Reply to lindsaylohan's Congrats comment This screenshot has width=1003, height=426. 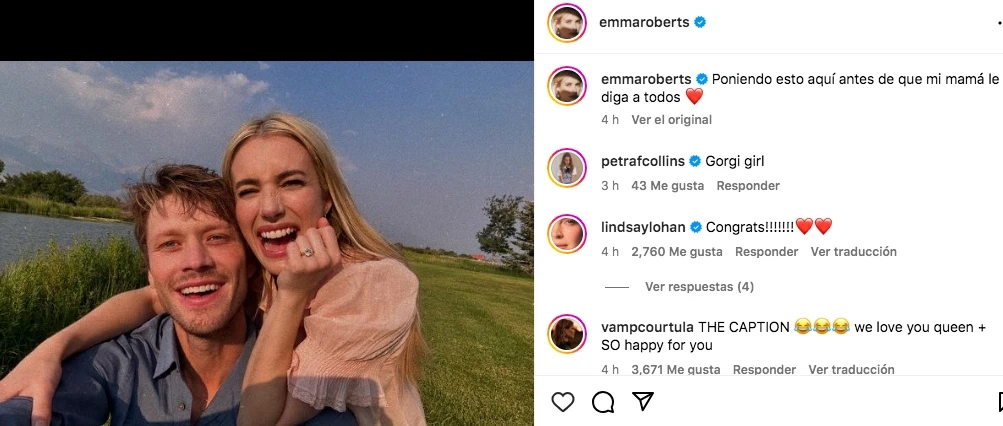(x=766, y=252)
